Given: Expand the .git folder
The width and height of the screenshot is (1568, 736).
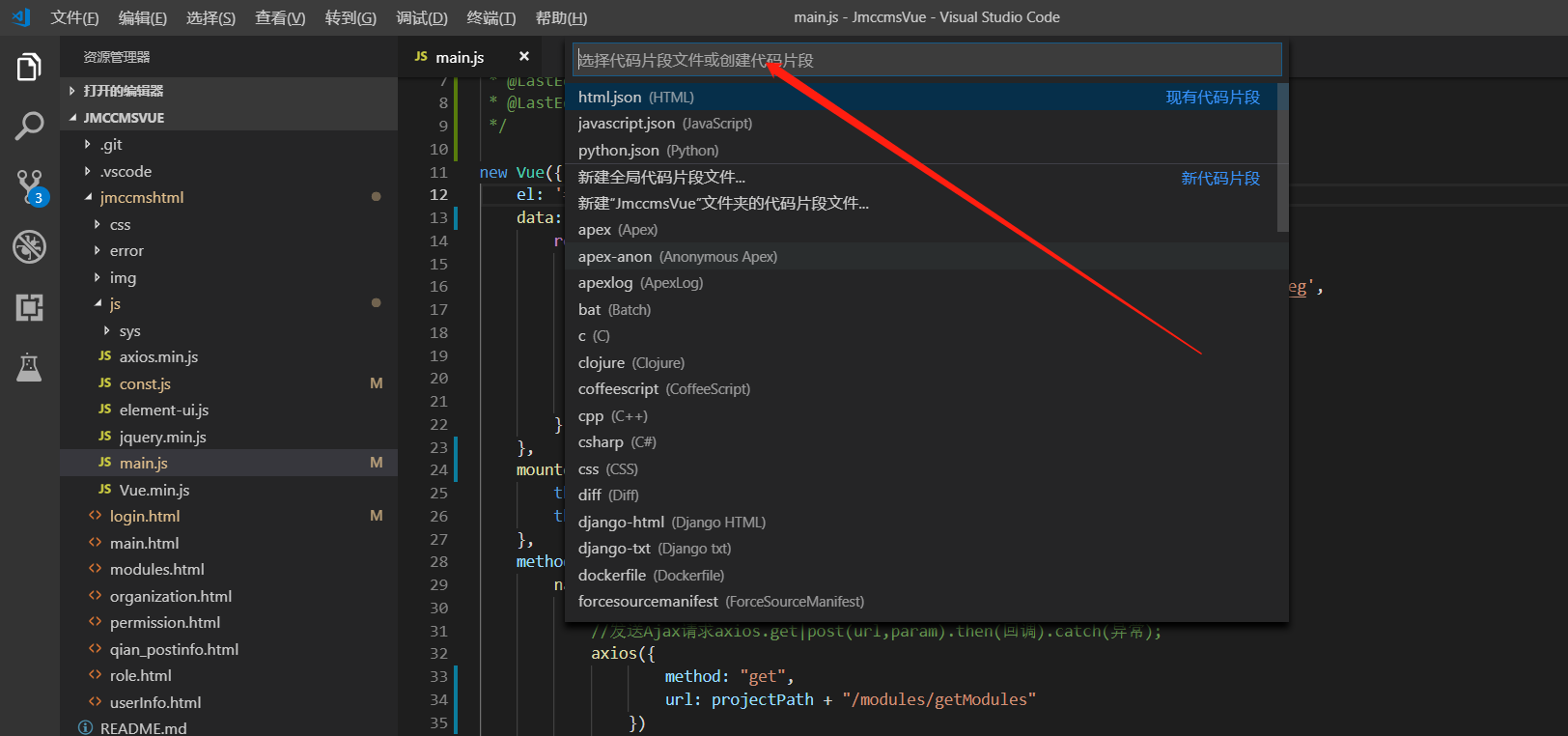Looking at the screenshot, I should (88, 144).
